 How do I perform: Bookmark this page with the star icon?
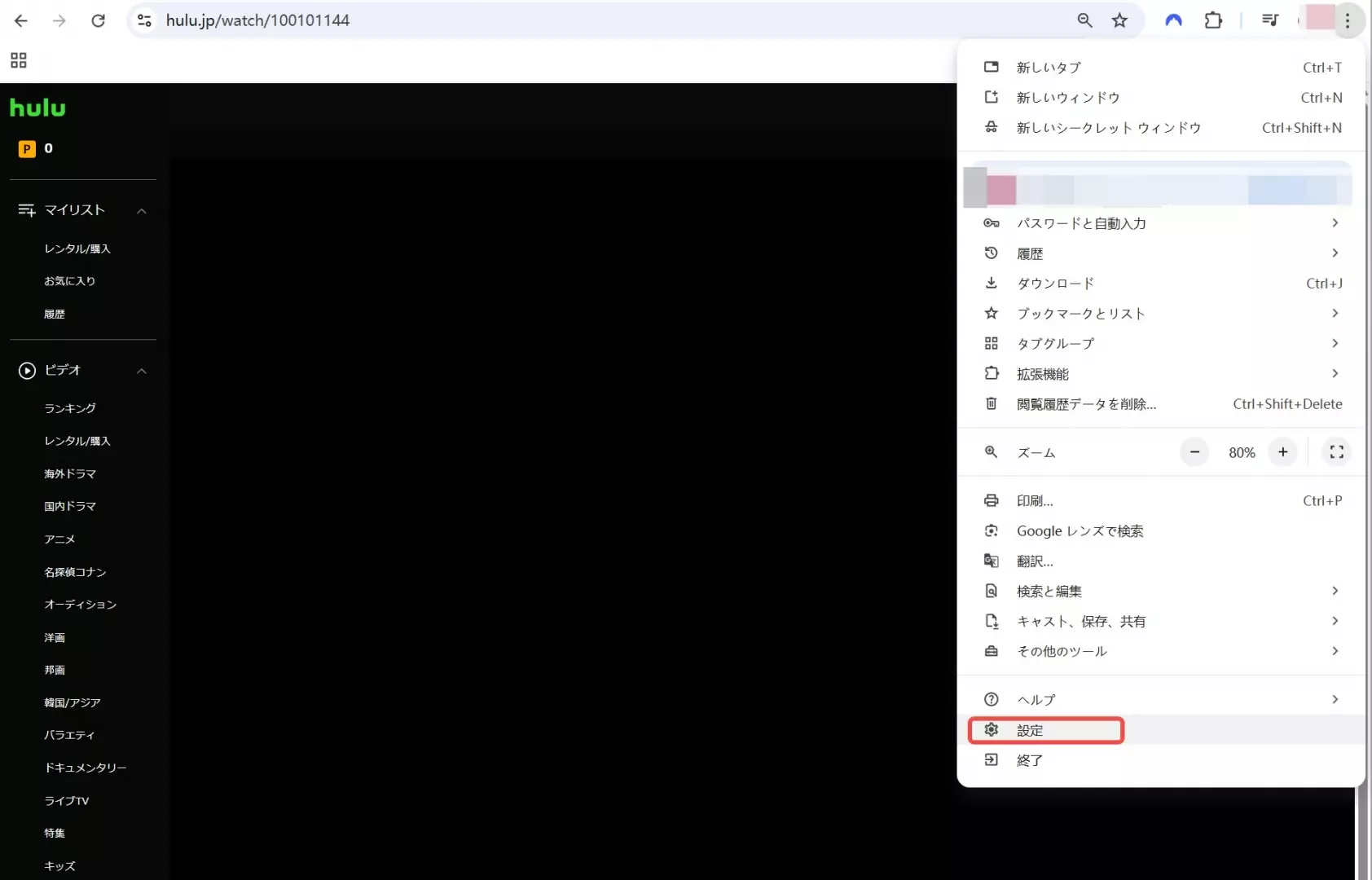pos(1119,20)
